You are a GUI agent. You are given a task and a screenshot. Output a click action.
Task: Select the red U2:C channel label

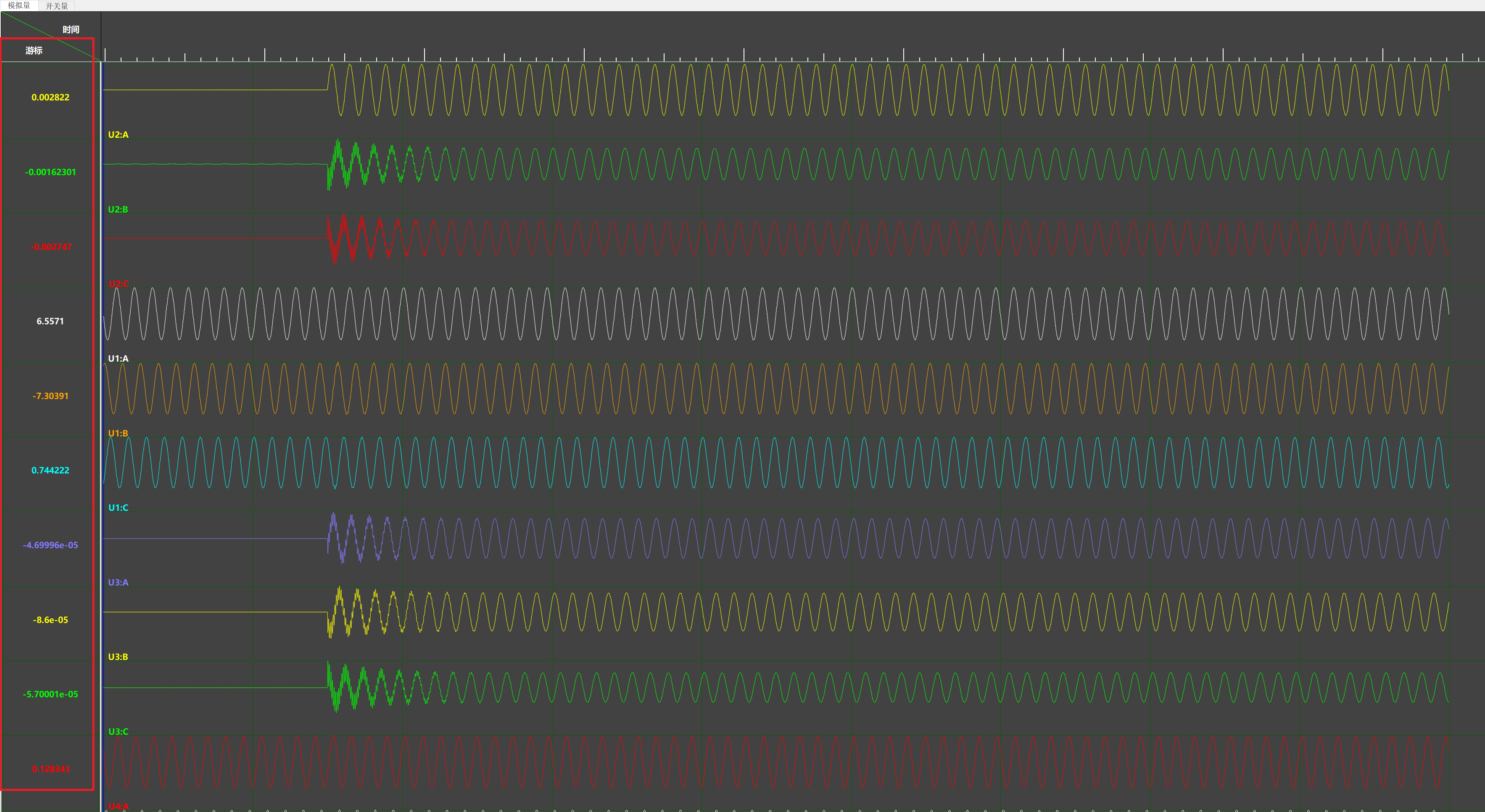118,284
